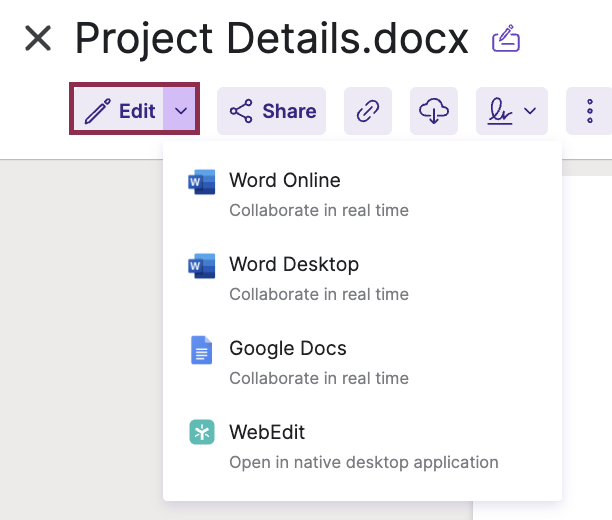Click 'Open in native desktop application' text
Viewport: 612px width, 520px height.
pos(364,462)
